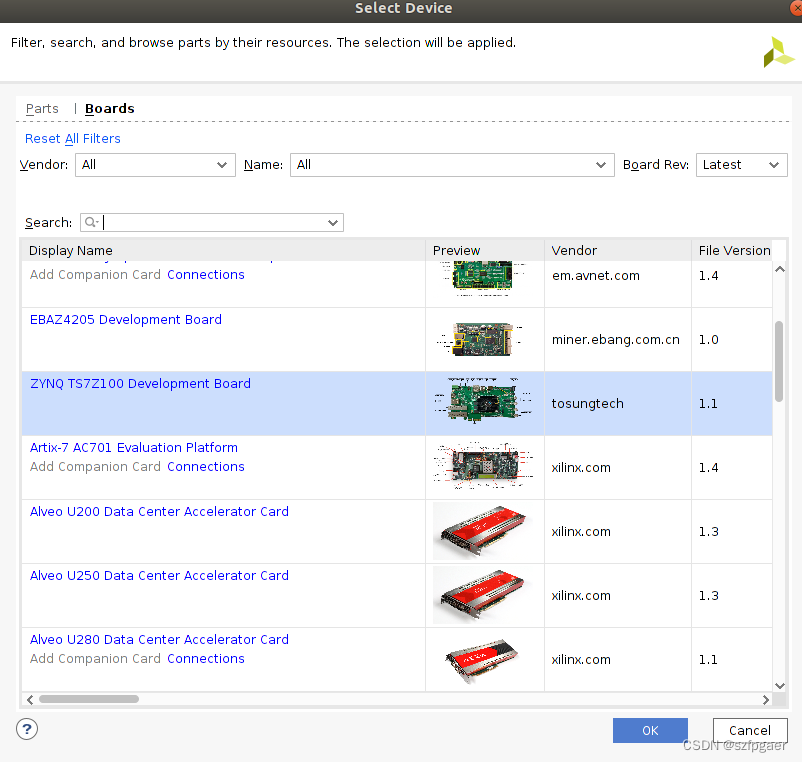Select Alveo U280 Data Center Accelerator Card

coord(159,639)
